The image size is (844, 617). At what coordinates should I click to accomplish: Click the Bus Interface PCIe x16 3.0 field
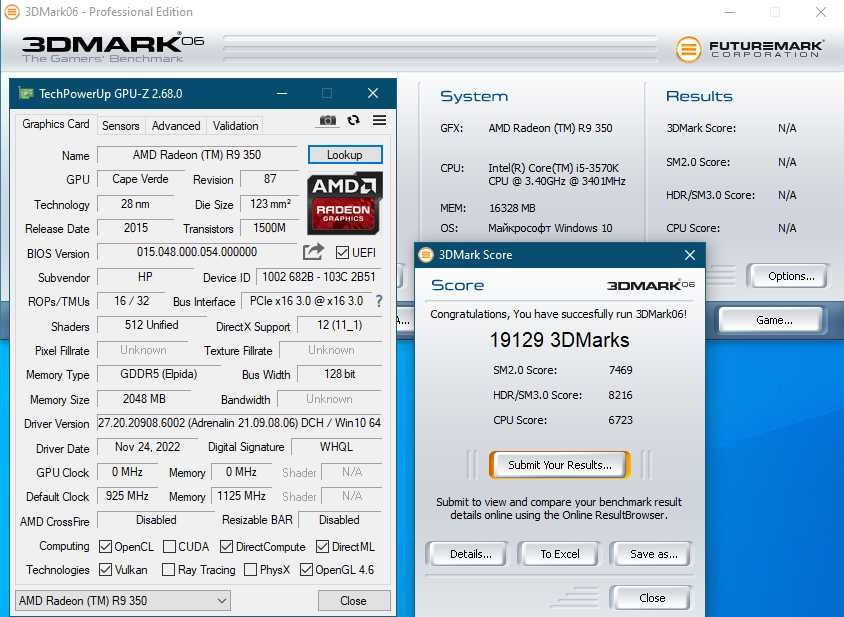[306, 301]
